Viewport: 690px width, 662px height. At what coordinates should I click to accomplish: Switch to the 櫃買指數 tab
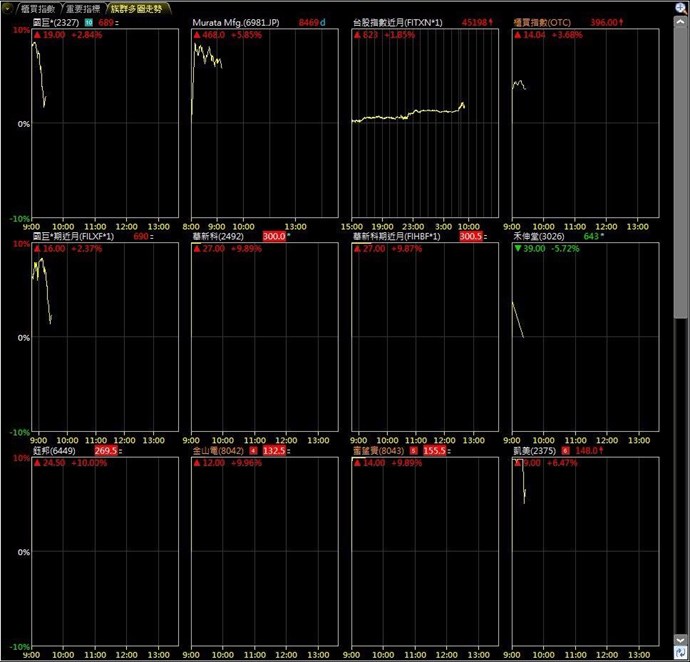click(x=38, y=9)
